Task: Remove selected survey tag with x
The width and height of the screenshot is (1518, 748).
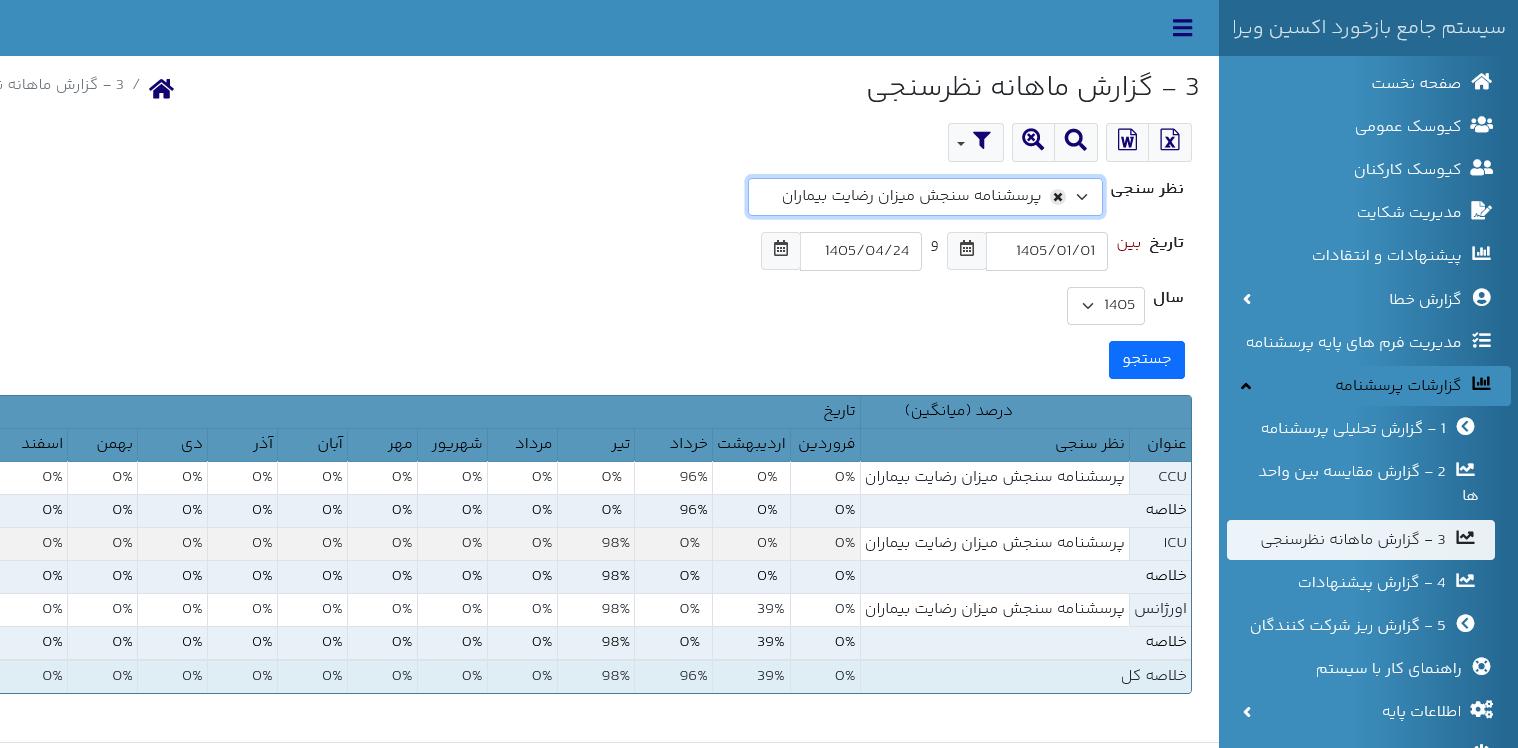Action: pyautogui.click(x=1058, y=197)
